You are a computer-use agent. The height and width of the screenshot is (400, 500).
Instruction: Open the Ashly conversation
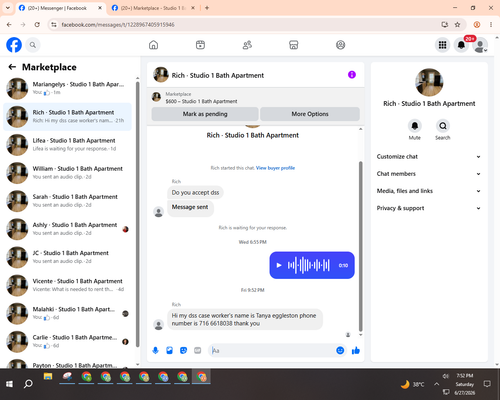pyautogui.click(x=67, y=229)
